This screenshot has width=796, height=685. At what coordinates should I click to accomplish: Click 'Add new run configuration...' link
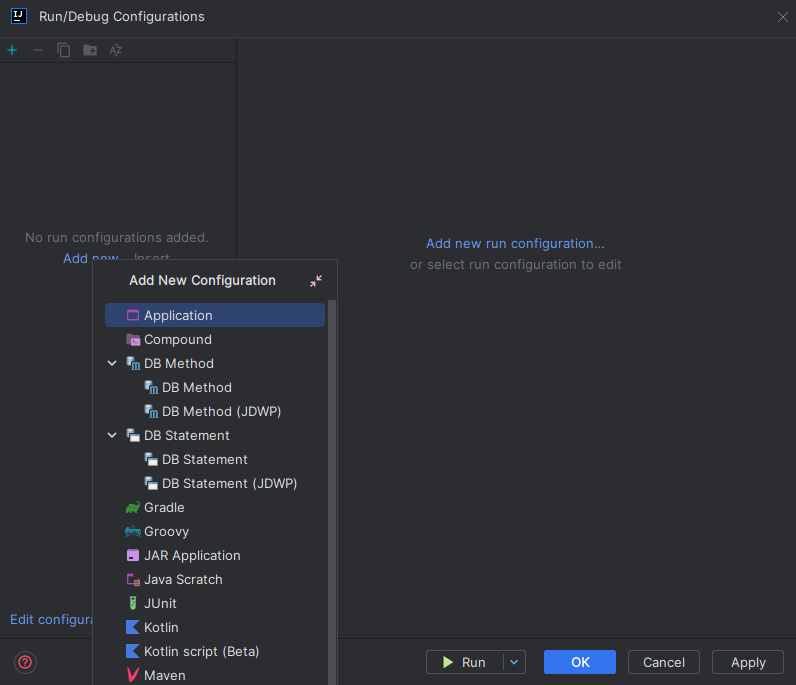(515, 244)
